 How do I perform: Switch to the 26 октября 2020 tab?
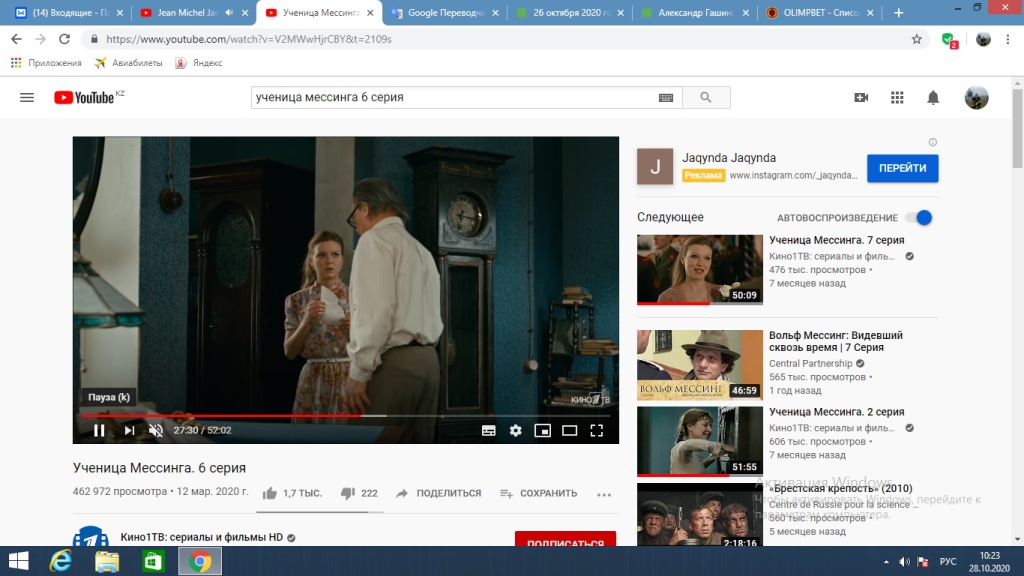pyautogui.click(x=569, y=12)
